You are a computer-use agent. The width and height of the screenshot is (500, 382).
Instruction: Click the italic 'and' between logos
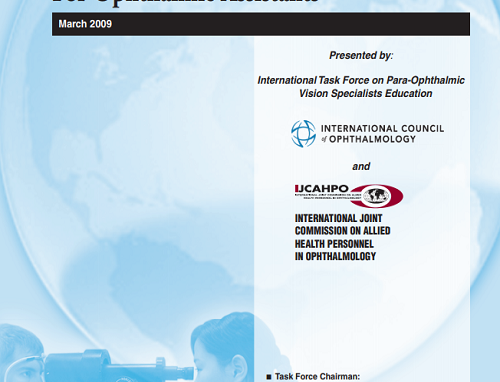tap(361, 166)
